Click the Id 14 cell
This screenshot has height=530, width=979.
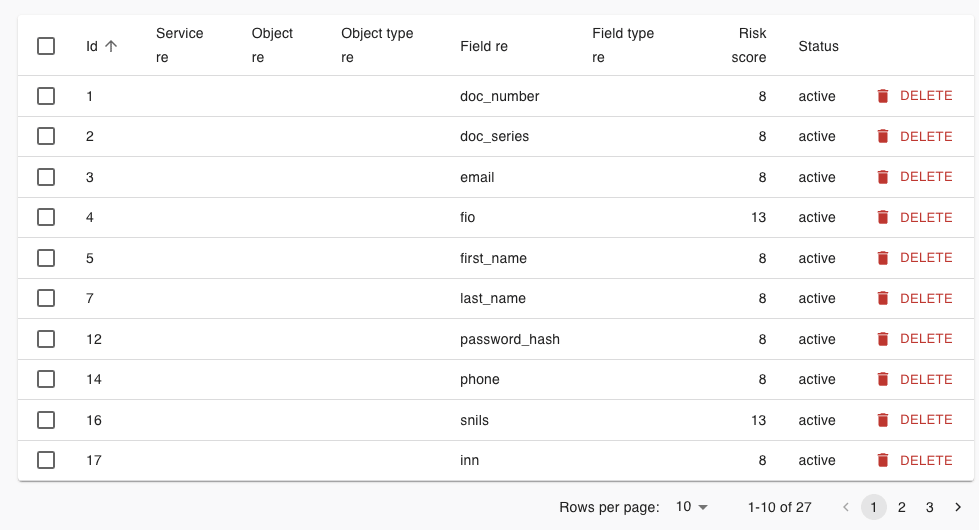94,379
